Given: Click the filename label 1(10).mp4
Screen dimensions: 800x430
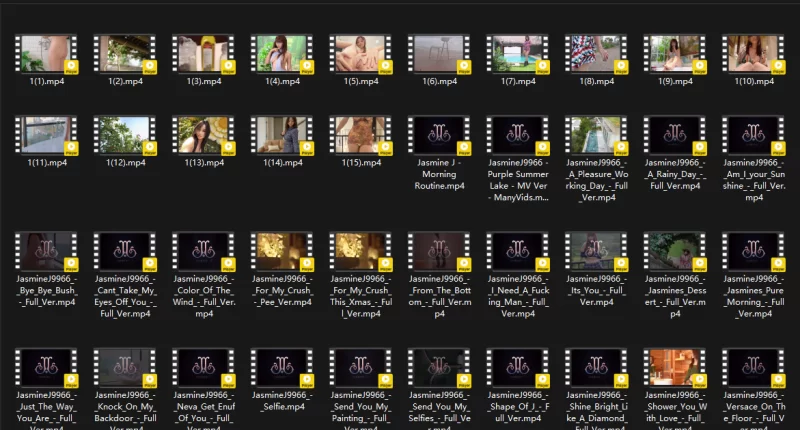Looking at the screenshot, I should click(x=754, y=81).
